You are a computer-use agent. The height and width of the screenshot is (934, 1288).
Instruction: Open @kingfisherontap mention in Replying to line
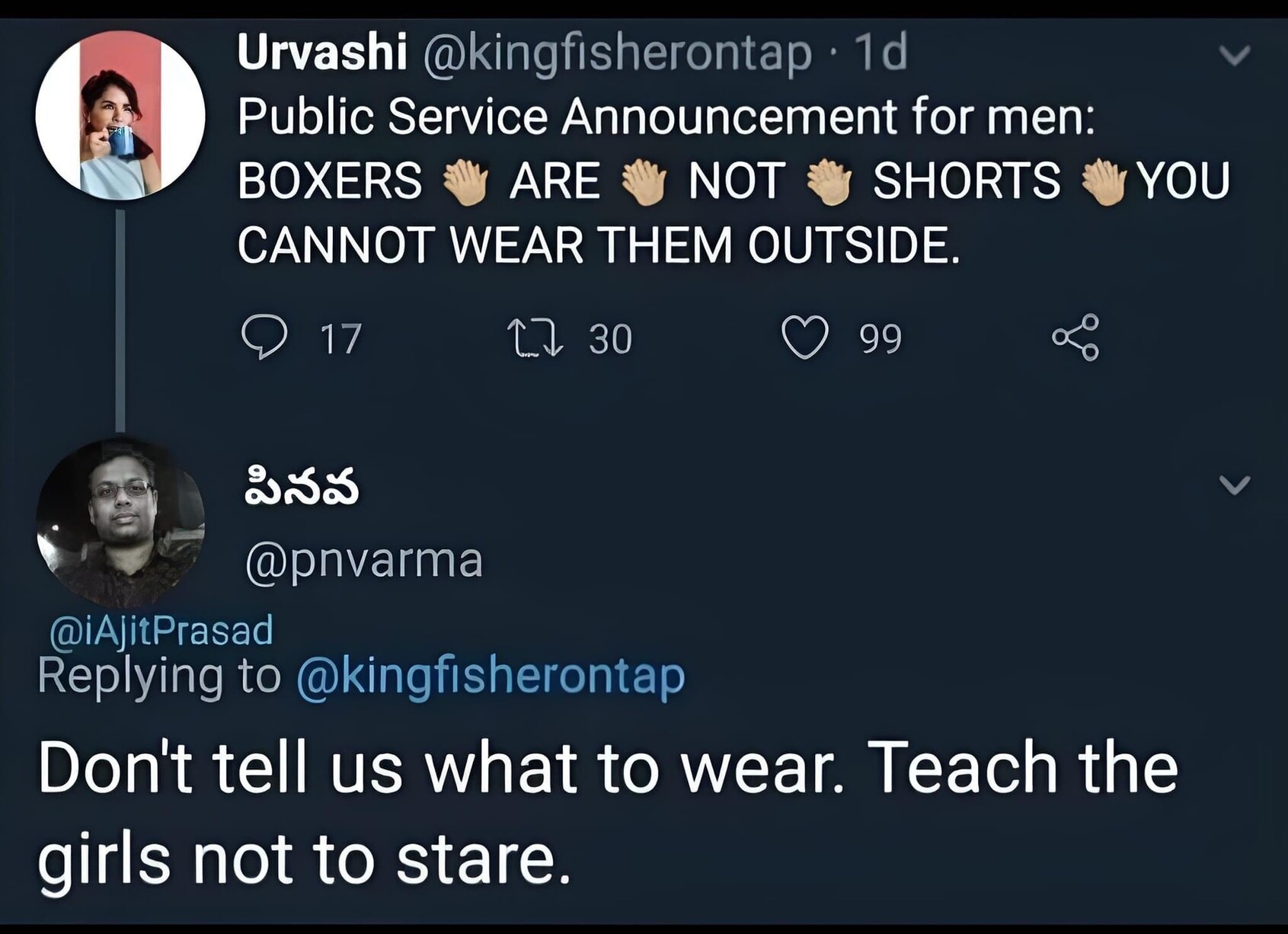pyautogui.click(x=491, y=675)
